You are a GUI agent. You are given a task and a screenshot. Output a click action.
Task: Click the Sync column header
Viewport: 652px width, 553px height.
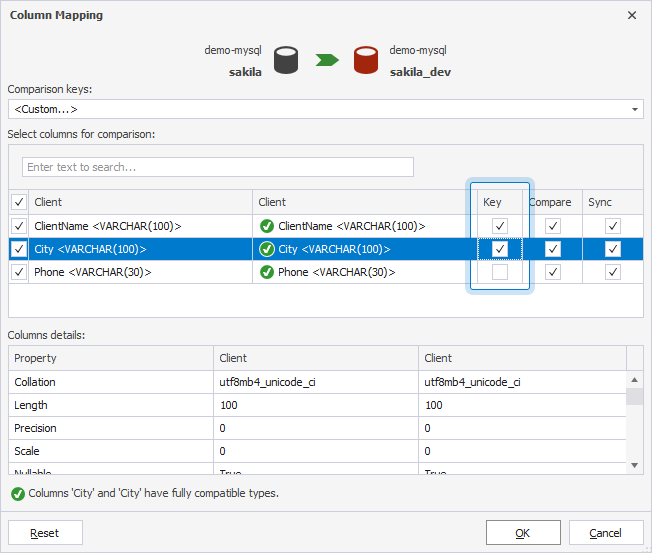[x=612, y=202]
